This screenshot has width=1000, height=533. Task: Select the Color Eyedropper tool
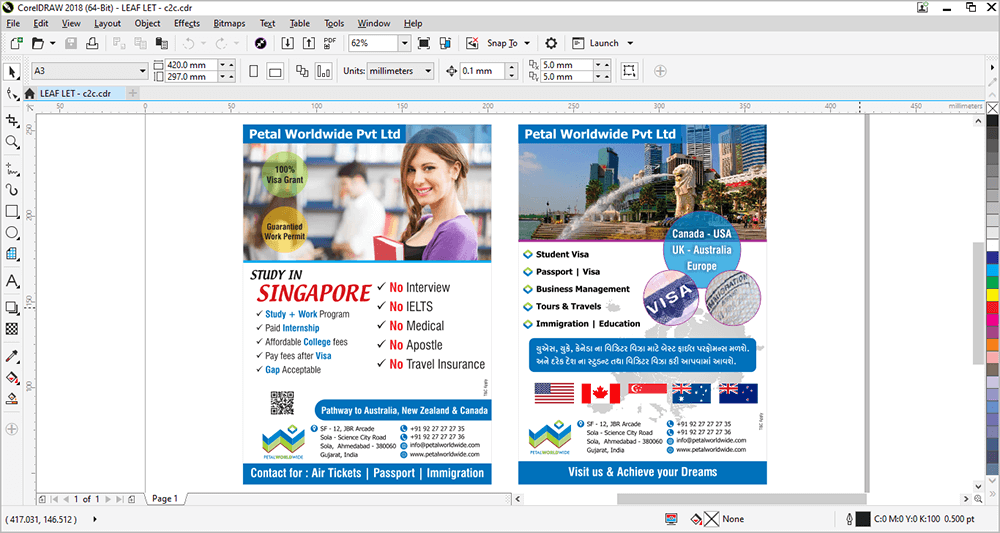pos(12,356)
